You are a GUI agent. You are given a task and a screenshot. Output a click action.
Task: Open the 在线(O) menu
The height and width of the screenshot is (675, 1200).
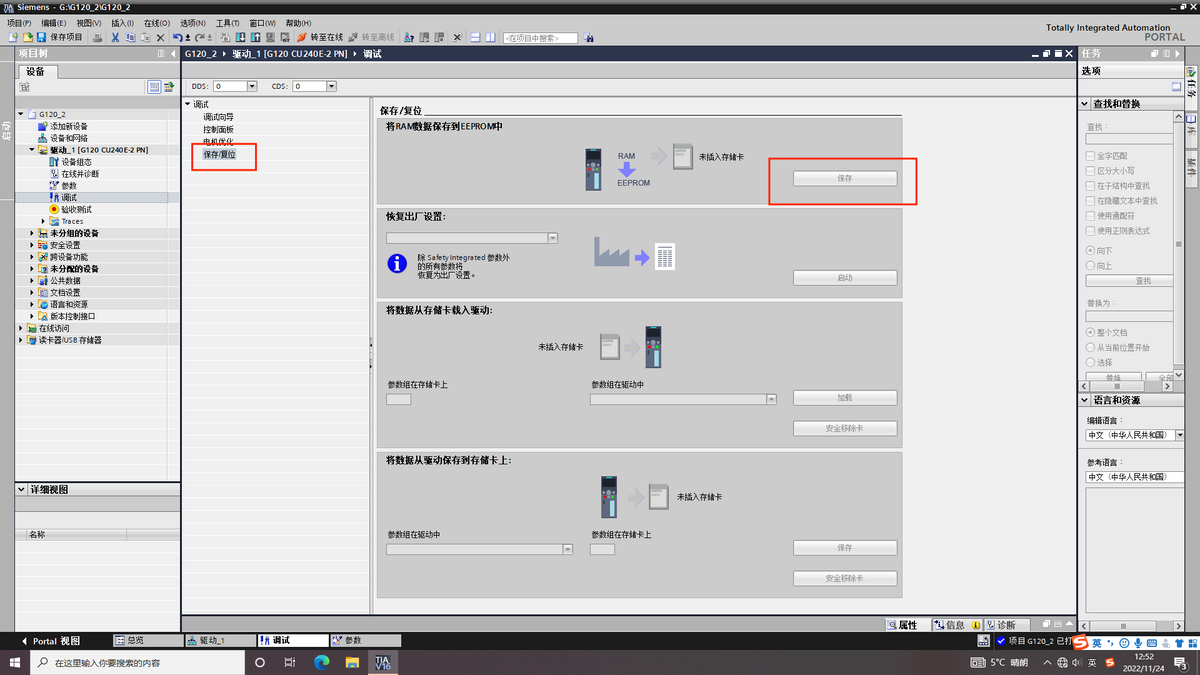(155, 22)
